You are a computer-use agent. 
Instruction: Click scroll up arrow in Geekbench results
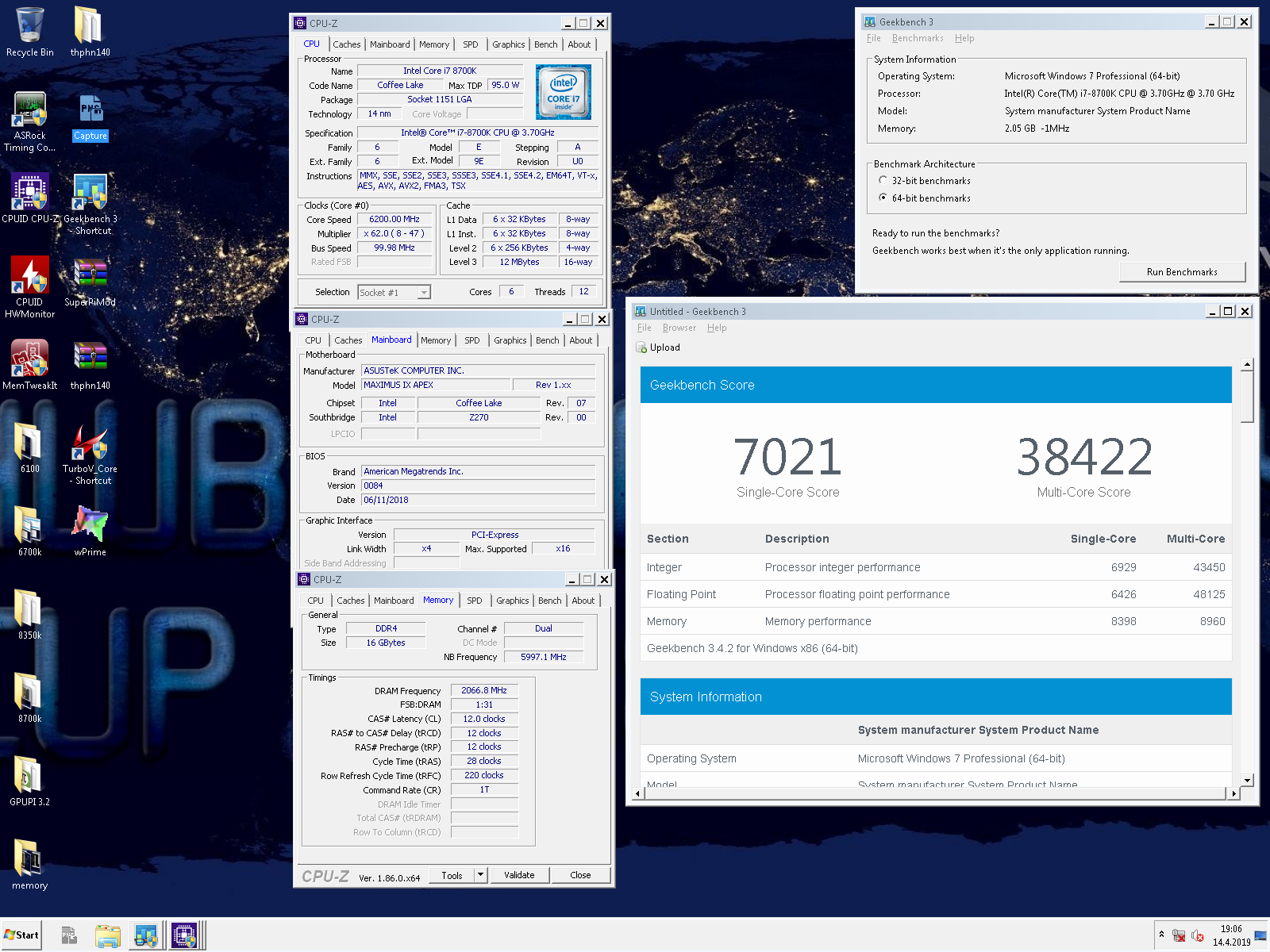coord(1247,364)
